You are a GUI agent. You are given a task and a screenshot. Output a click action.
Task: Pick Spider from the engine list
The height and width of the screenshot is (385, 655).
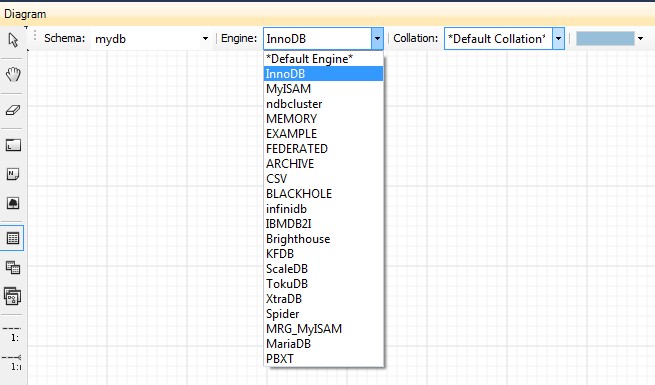pyautogui.click(x=324, y=314)
